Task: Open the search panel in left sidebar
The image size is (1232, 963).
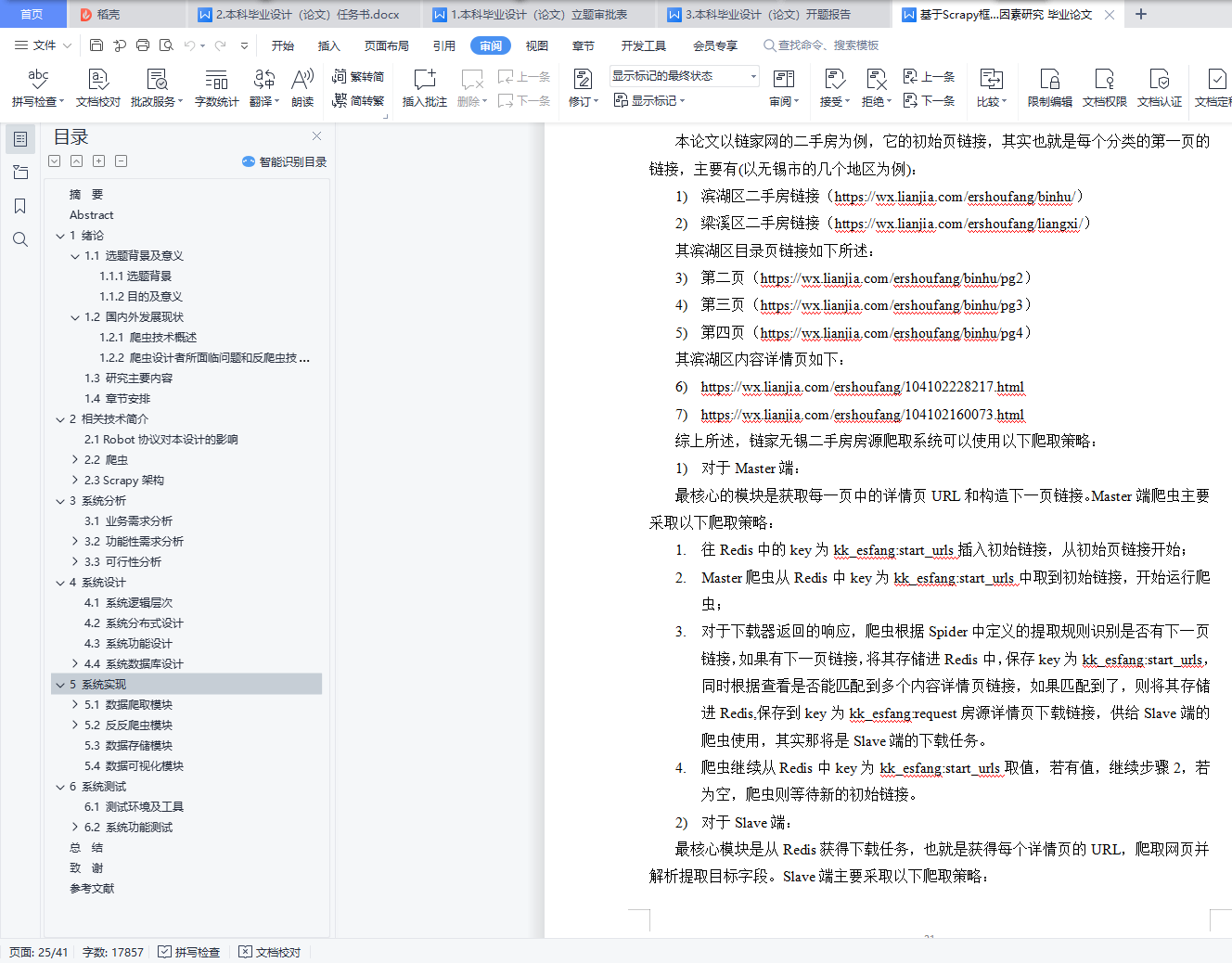Action: coord(20,239)
